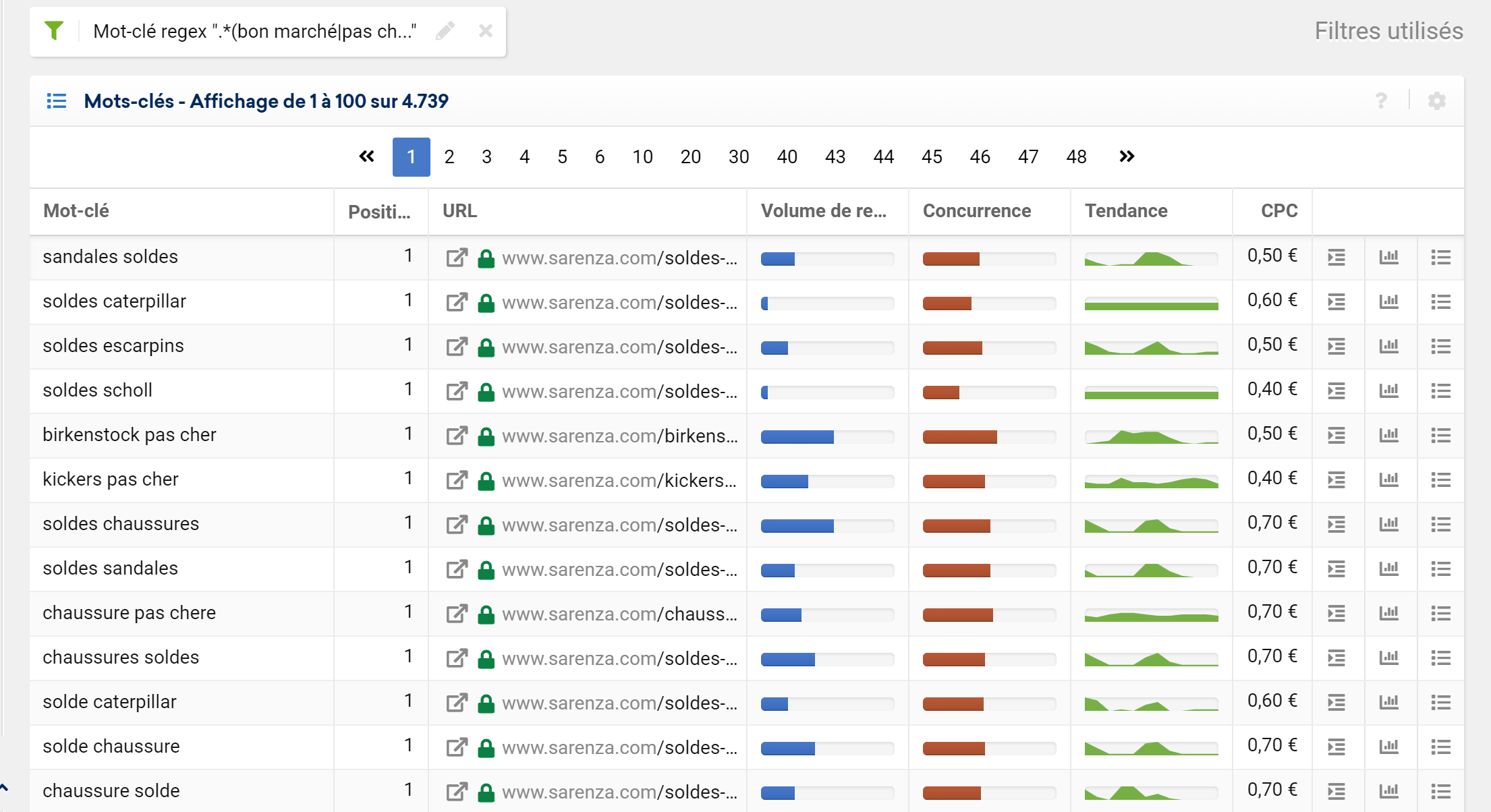
Task: Open the sarenza URL for chaussure solde
Action: [x=619, y=792]
